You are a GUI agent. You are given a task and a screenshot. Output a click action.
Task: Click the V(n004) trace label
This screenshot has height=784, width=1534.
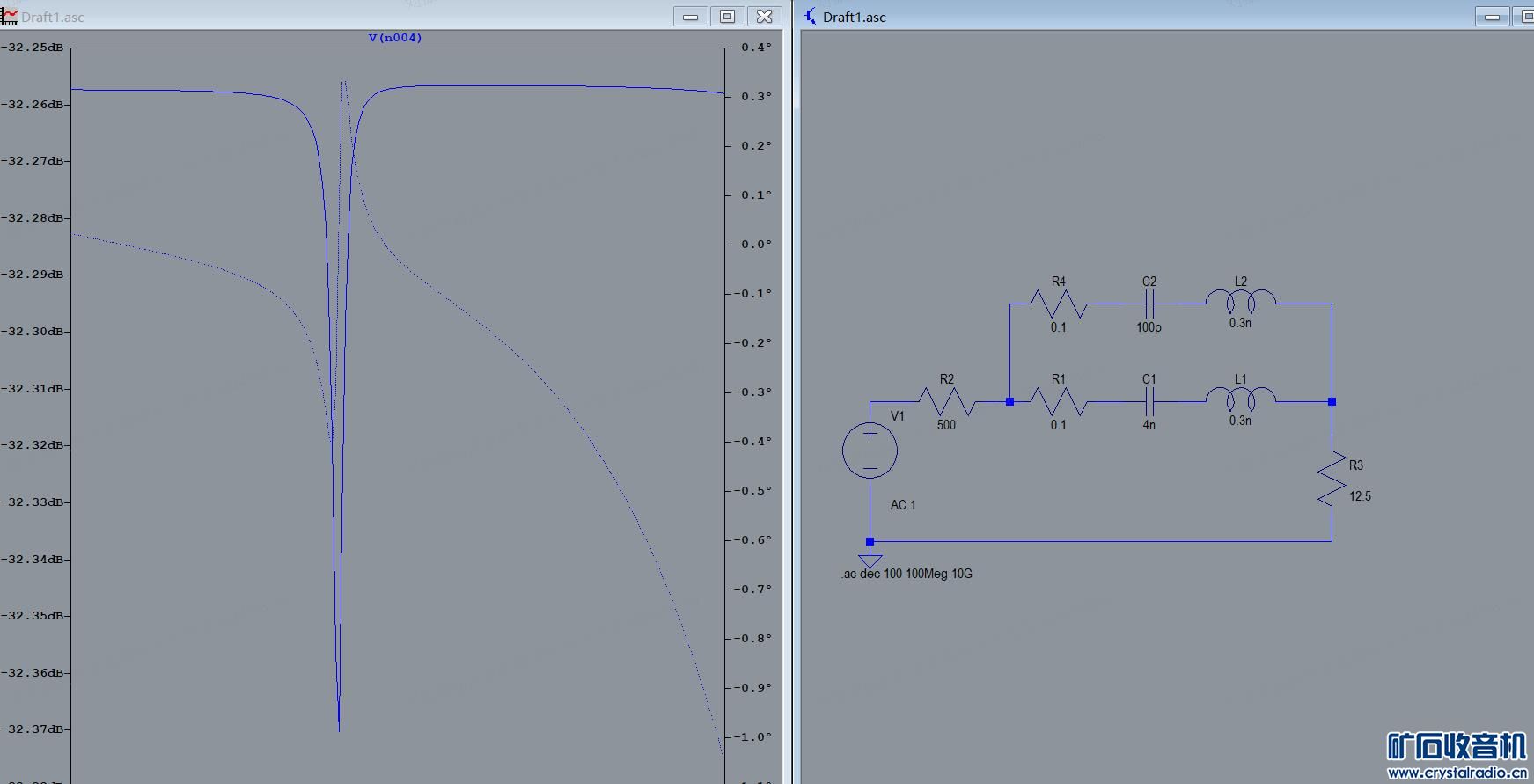(x=394, y=38)
